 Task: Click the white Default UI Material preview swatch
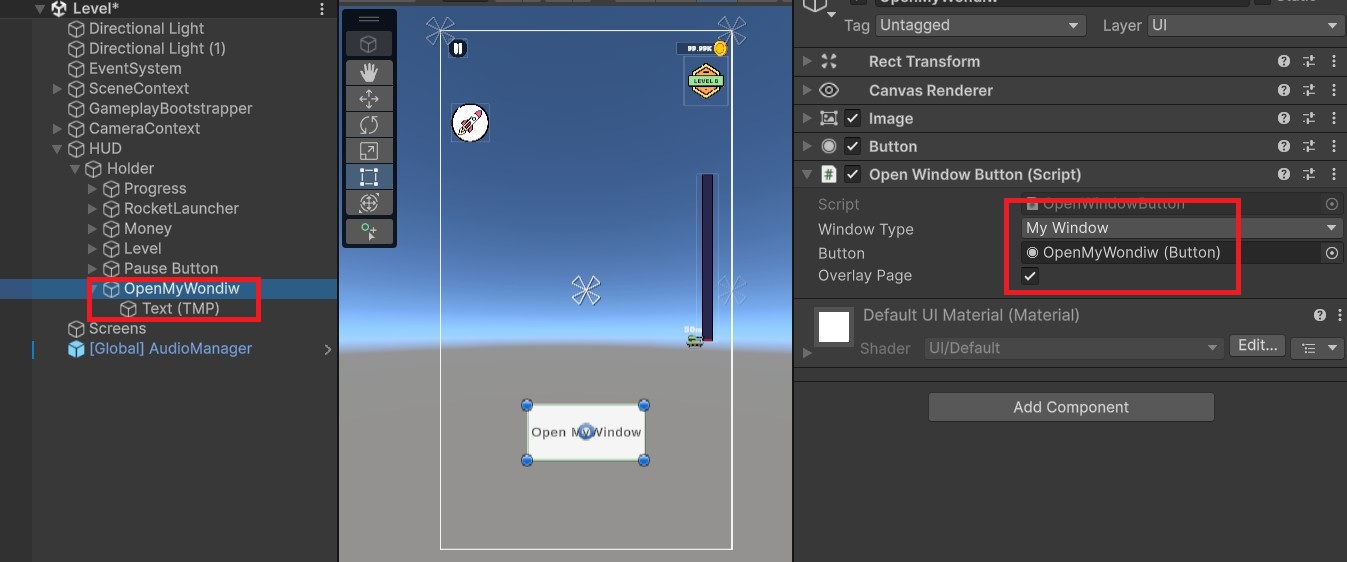click(834, 326)
